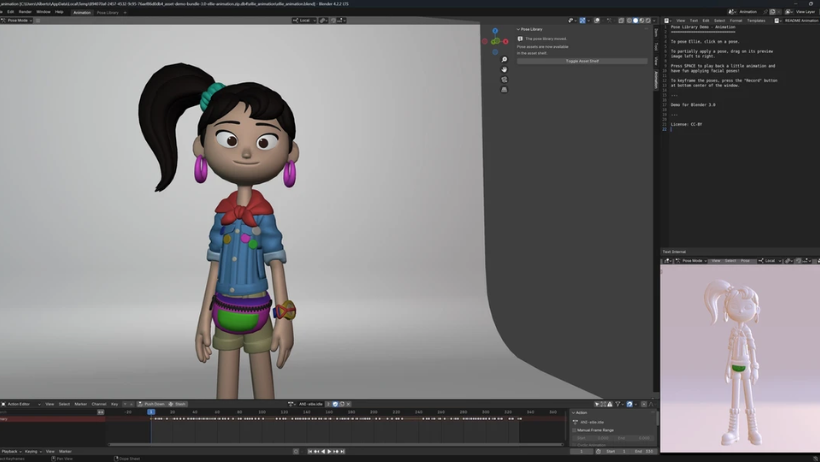Open the Templates menu in text editor
The width and height of the screenshot is (820, 462).
pyautogui.click(x=756, y=20)
